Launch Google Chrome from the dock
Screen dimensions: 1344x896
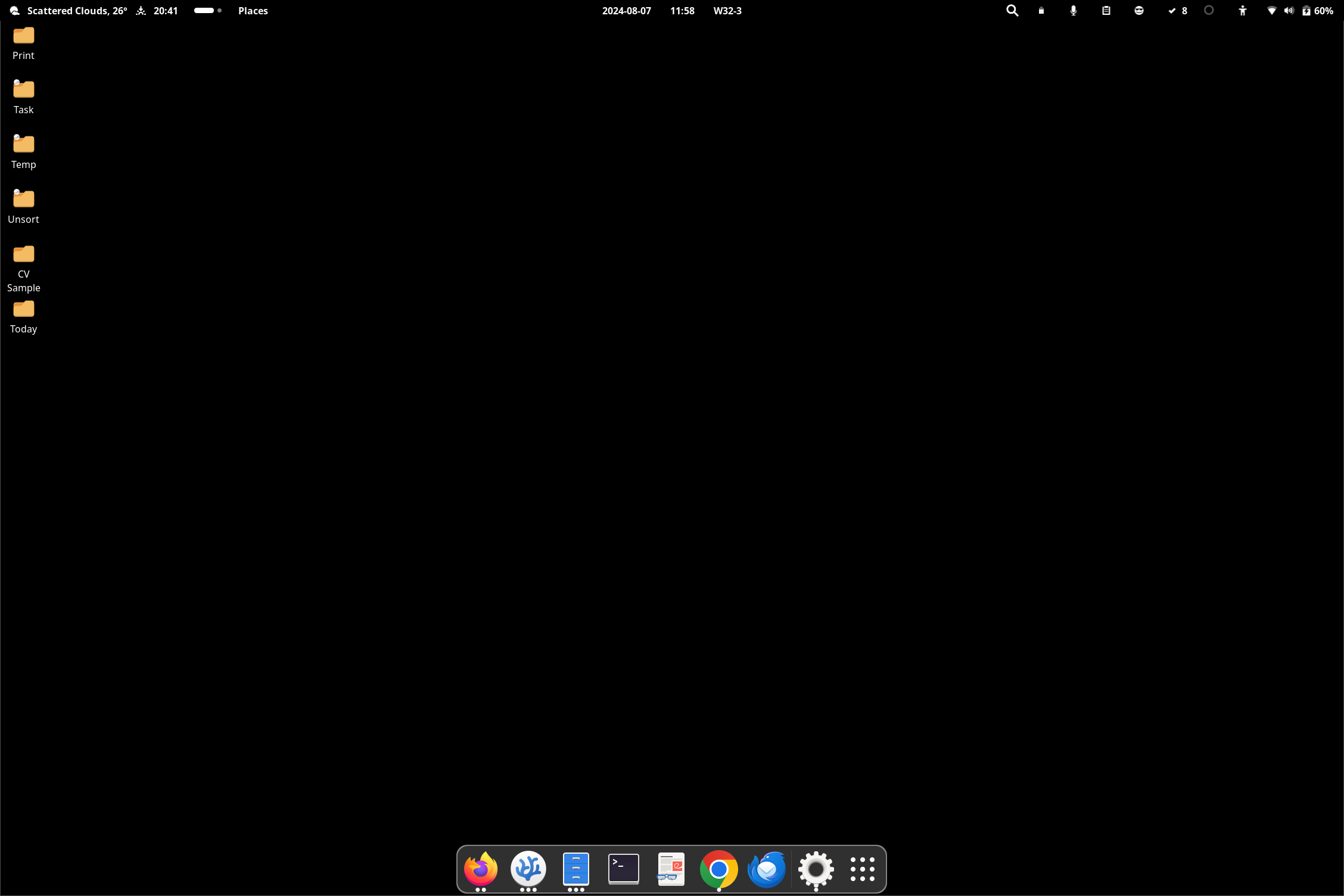718,869
